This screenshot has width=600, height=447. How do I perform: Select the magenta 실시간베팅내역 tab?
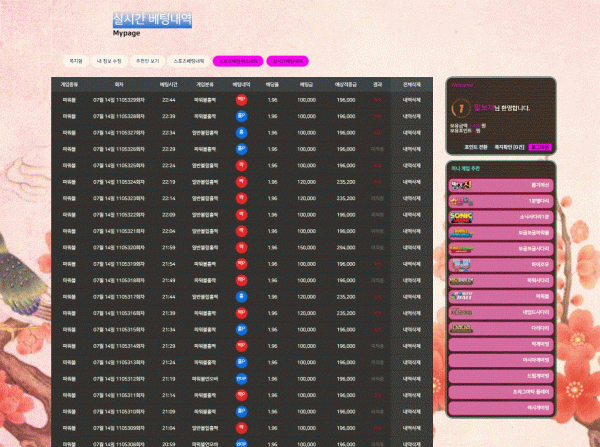coord(287,61)
